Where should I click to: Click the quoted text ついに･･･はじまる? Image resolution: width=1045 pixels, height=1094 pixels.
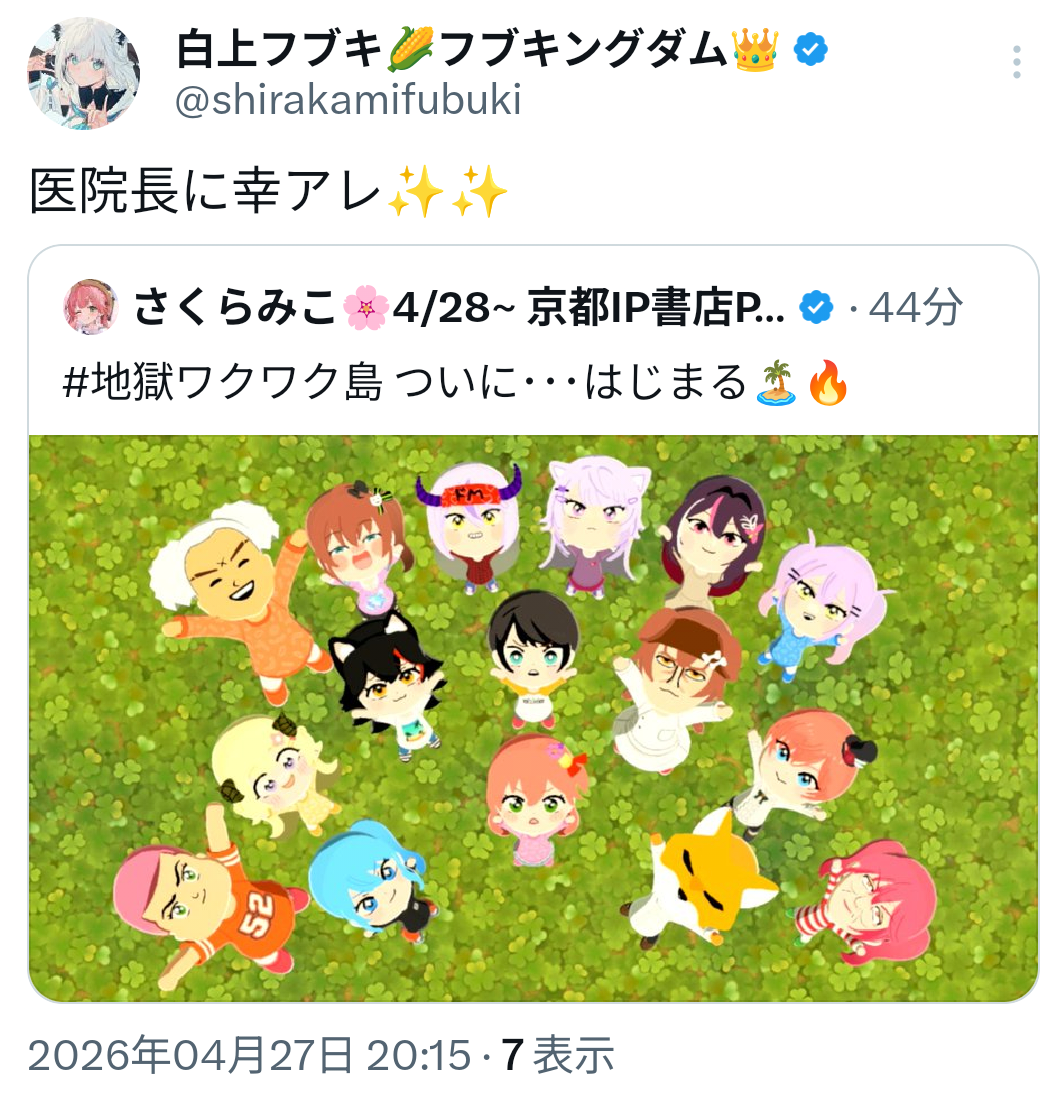(571, 382)
